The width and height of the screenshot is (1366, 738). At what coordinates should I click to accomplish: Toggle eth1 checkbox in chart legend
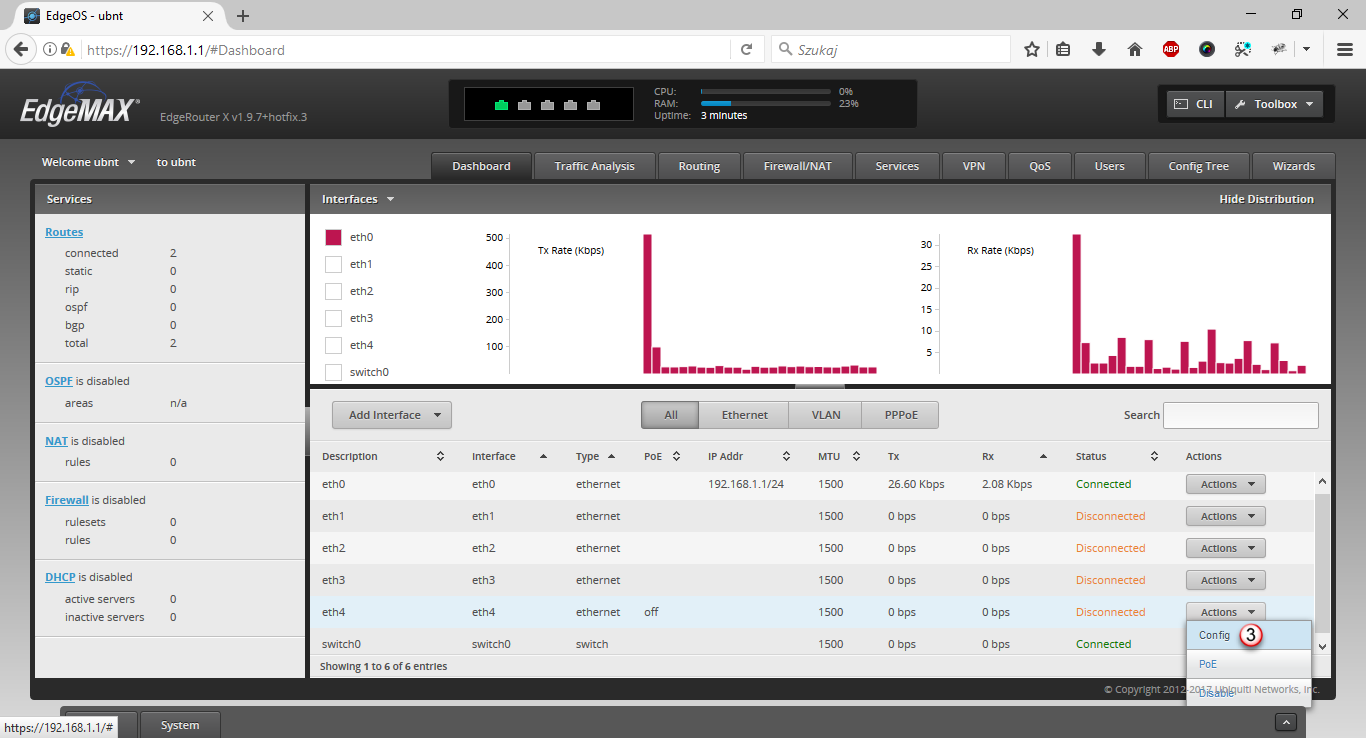click(x=334, y=264)
